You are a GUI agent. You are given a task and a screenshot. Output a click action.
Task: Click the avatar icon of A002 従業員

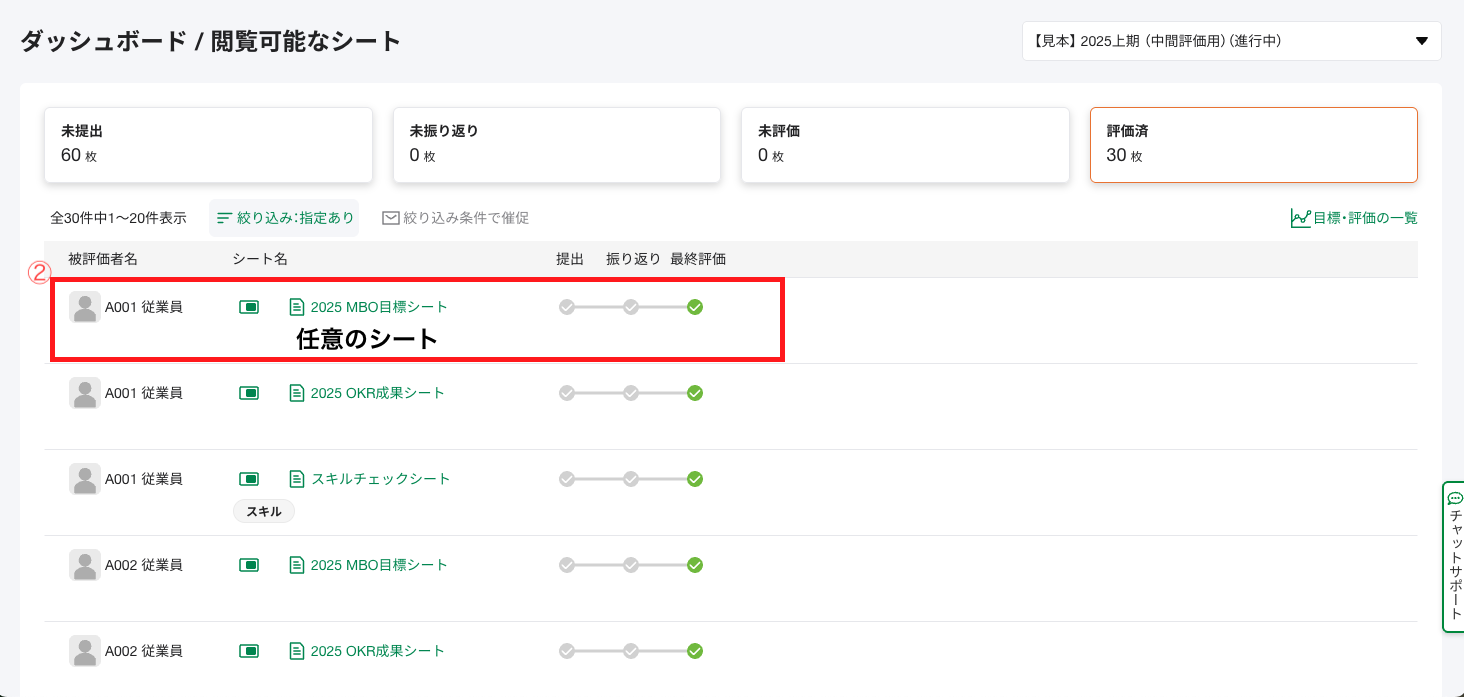(85, 565)
